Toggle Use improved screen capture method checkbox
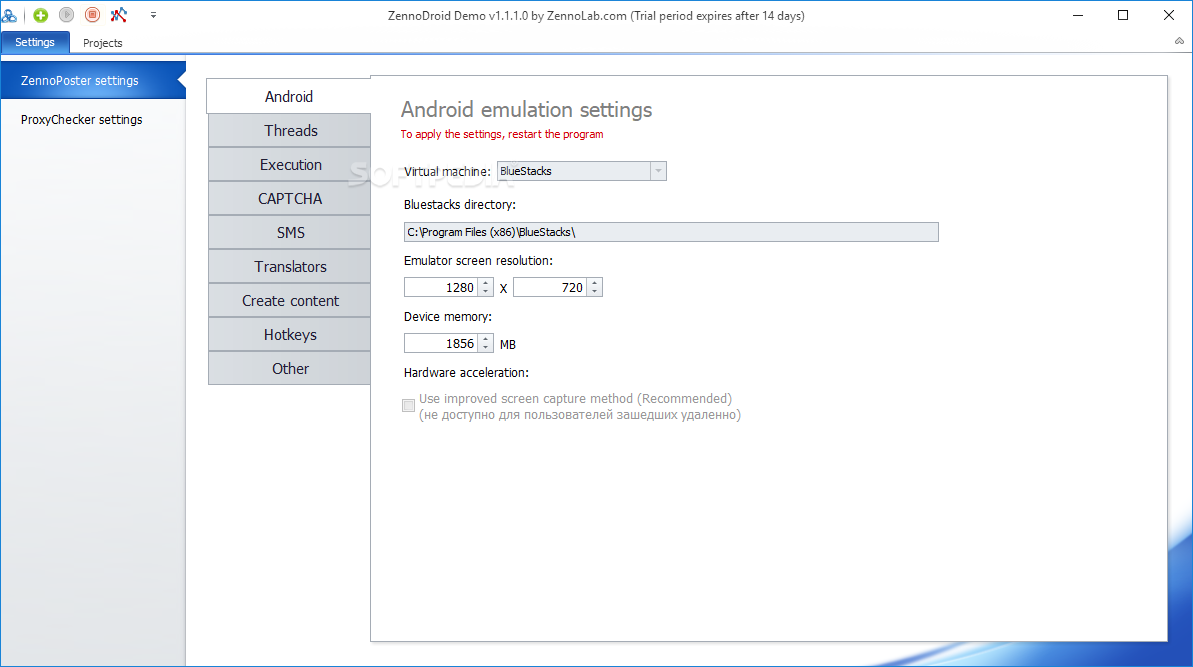The image size is (1193, 667). 409,405
